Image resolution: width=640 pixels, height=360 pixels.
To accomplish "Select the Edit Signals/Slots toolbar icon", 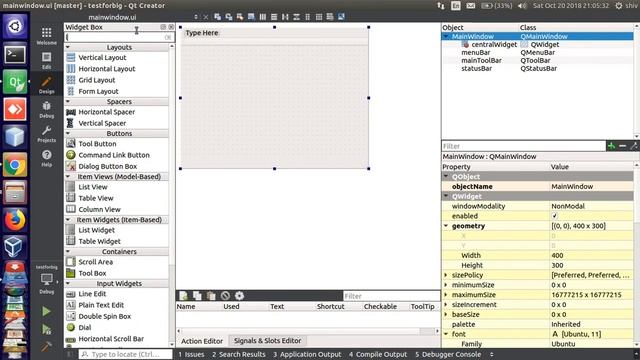I will point(229,17).
